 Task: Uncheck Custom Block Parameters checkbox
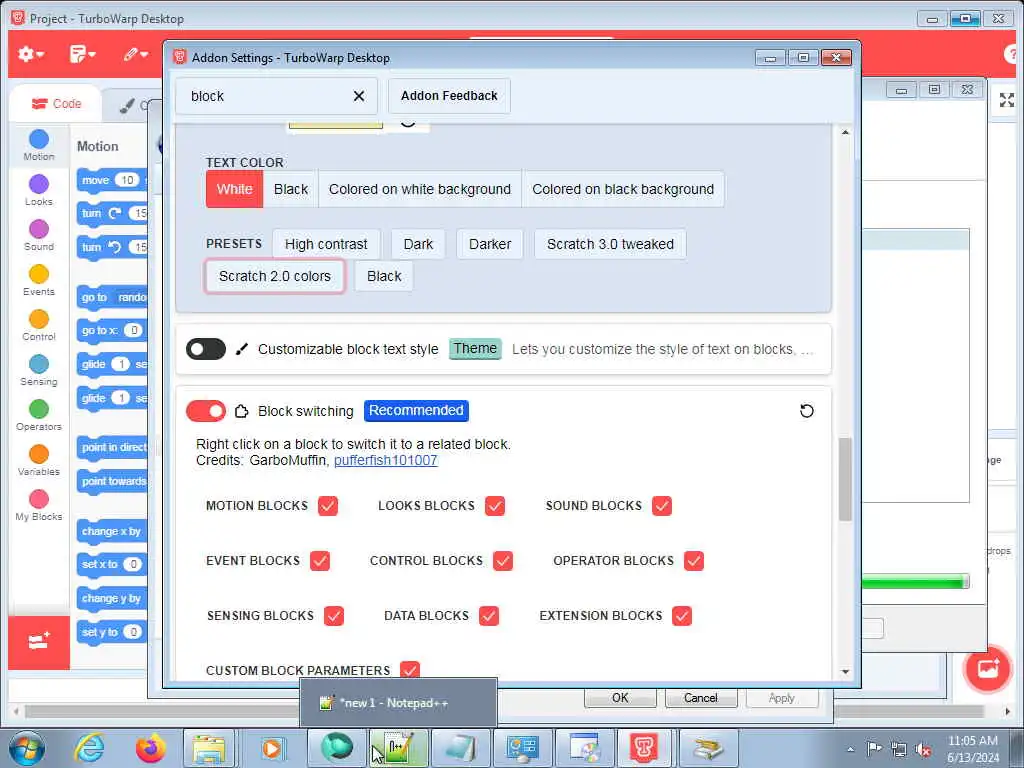pos(409,670)
